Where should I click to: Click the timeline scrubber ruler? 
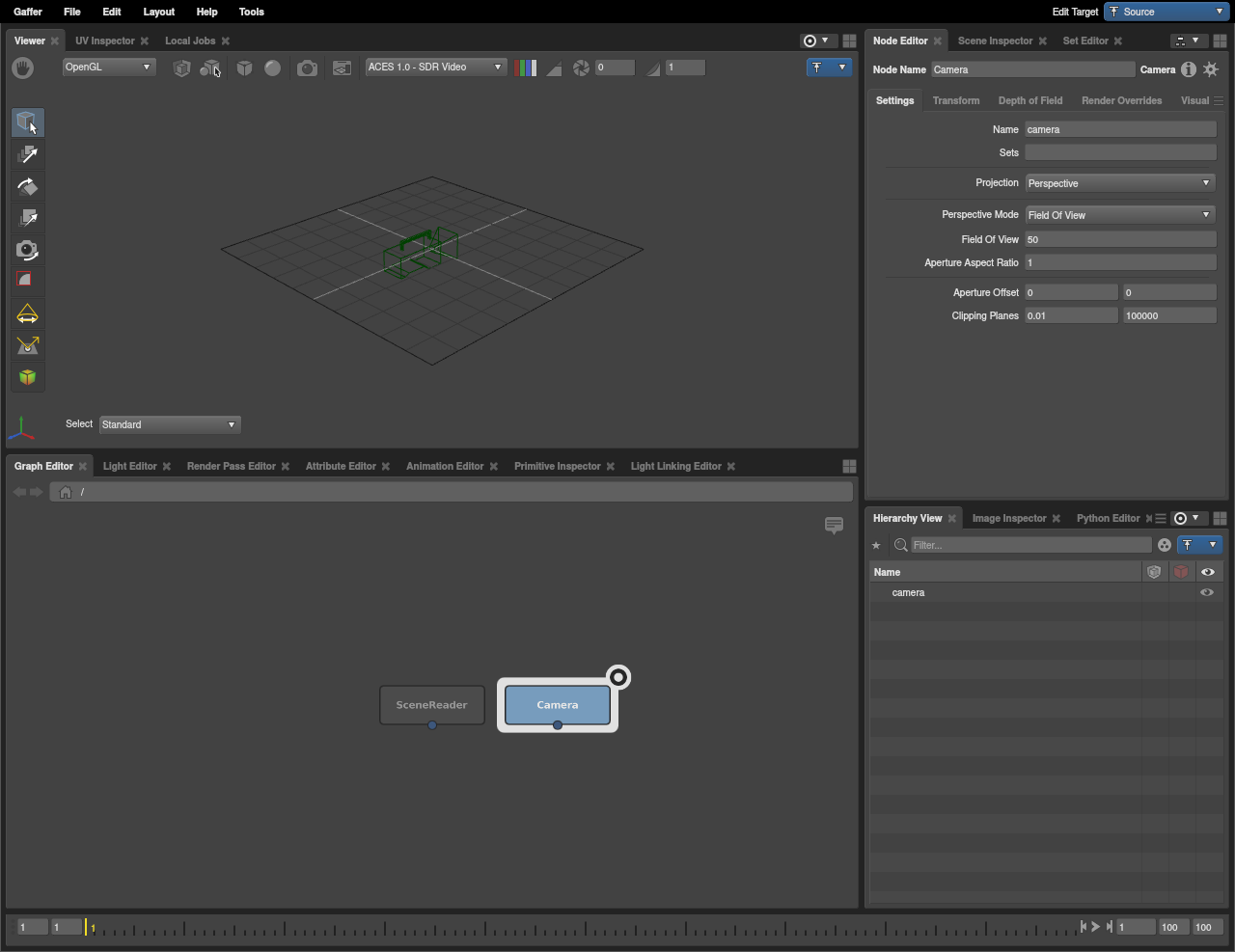582,927
